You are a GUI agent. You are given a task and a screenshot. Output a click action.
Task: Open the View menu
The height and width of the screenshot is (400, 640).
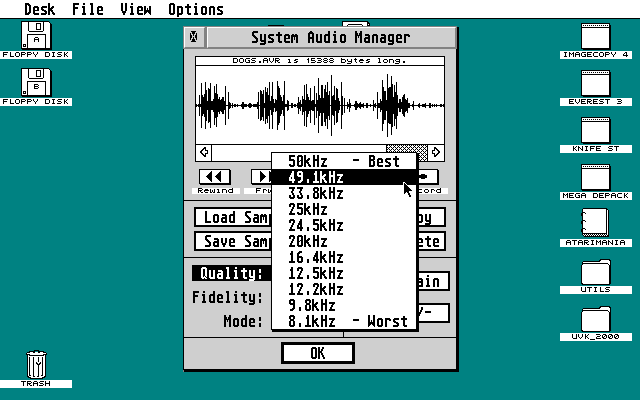click(x=136, y=9)
